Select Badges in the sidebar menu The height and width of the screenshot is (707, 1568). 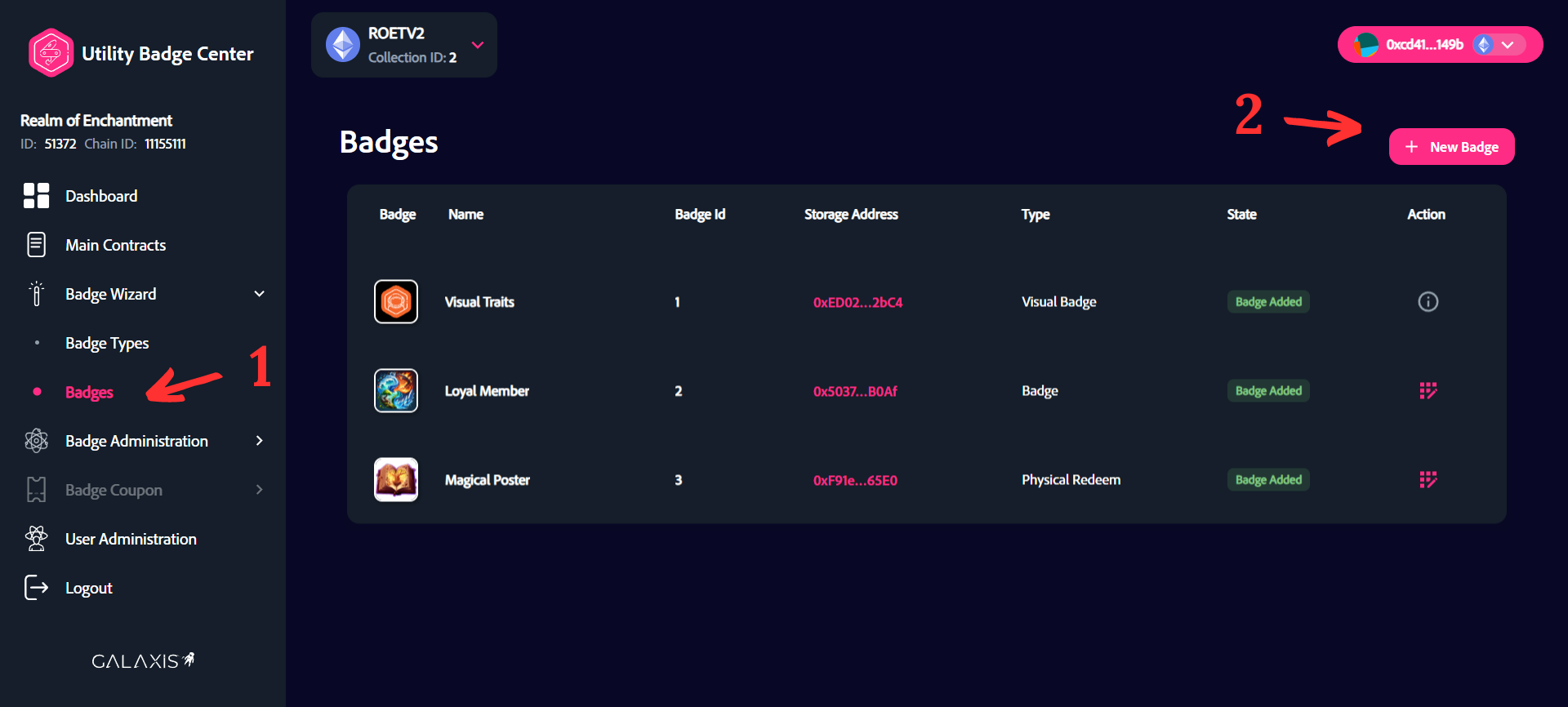coord(89,392)
